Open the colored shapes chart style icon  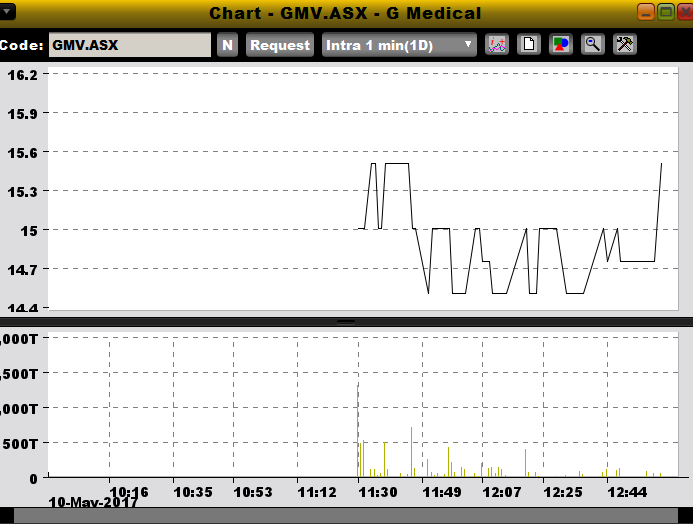tap(561, 45)
